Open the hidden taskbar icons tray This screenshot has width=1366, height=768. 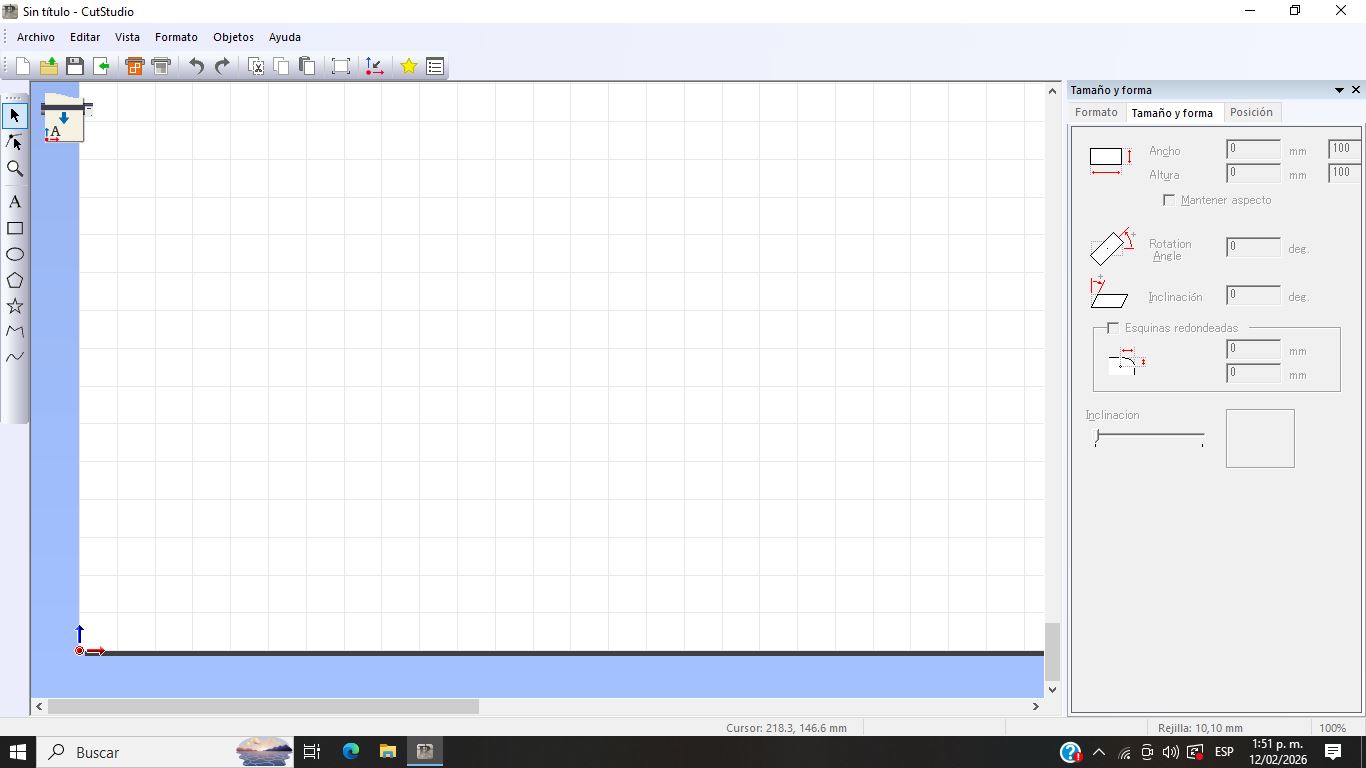click(x=1097, y=752)
